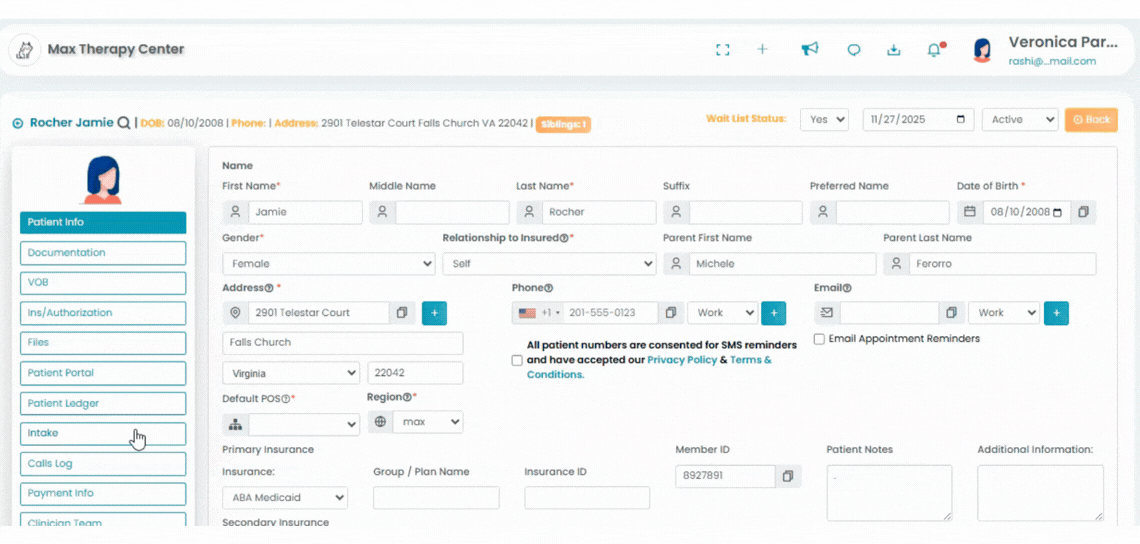Open the chat bubble icon
Image resolution: width=1140 pixels, height=544 pixels.
(x=854, y=49)
